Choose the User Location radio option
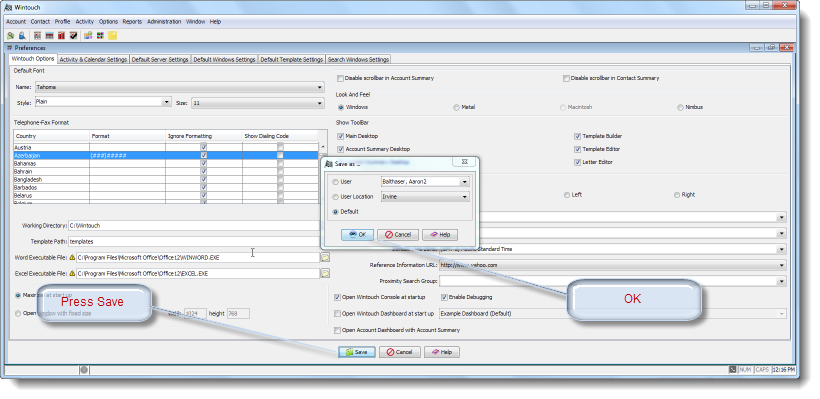Image resolution: width=820 pixels, height=399 pixels. [x=335, y=197]
